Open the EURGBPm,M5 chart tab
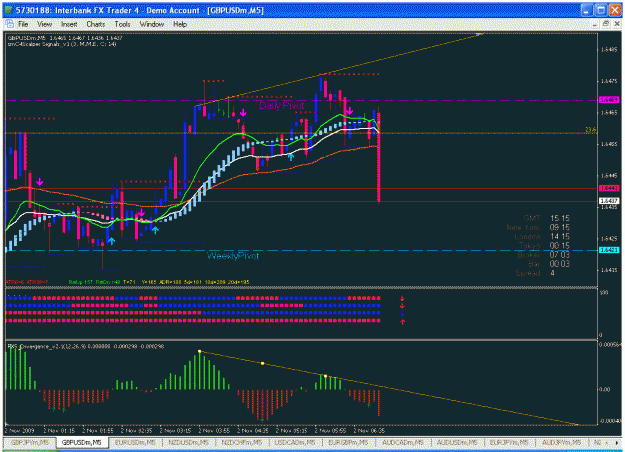 coord(348,442)
